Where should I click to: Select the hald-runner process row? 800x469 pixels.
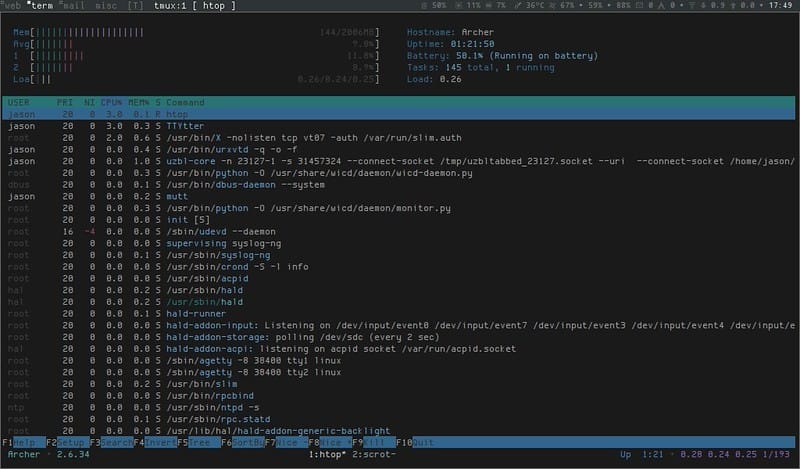click(398, 314)
